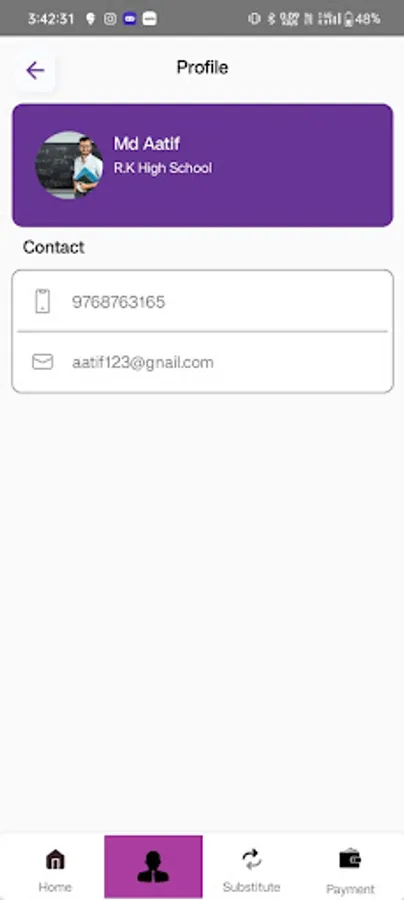Screen dimensions: 404x900
Task: Tap the purple profile banner card
Action: (x=203, y=165)
